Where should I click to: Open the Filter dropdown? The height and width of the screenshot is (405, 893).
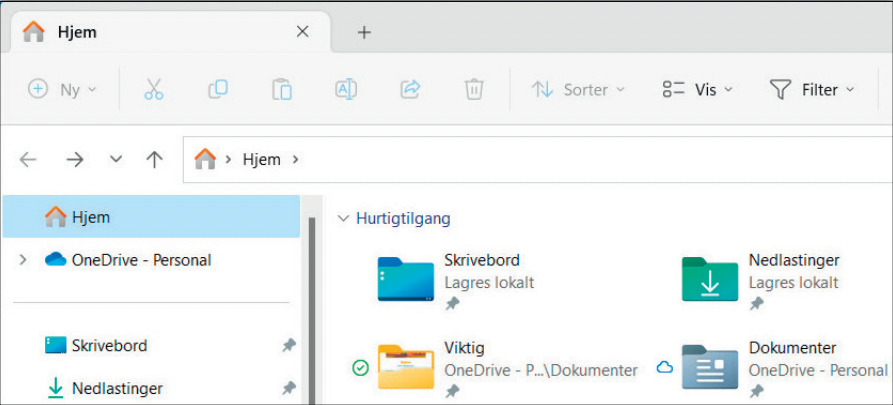coord(812,89)
